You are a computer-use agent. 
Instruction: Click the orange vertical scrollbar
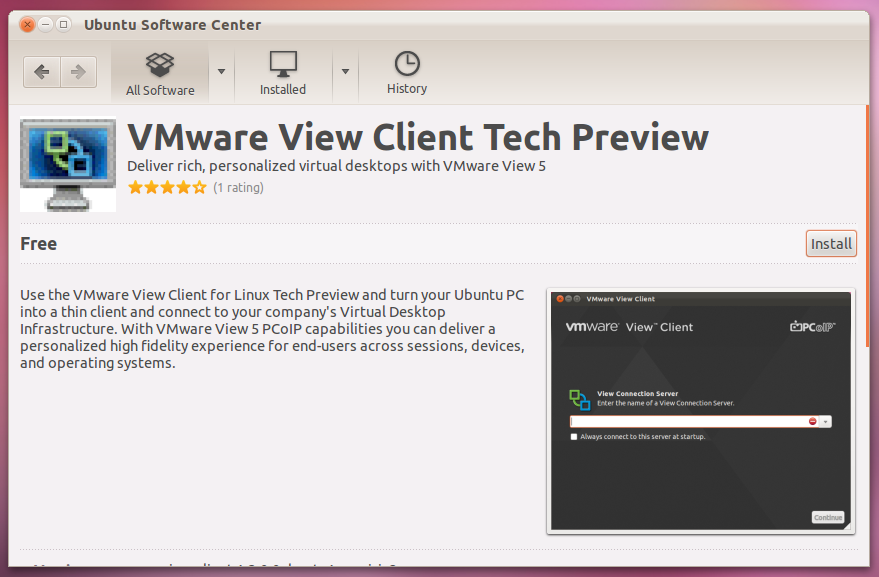pos(867,227)
